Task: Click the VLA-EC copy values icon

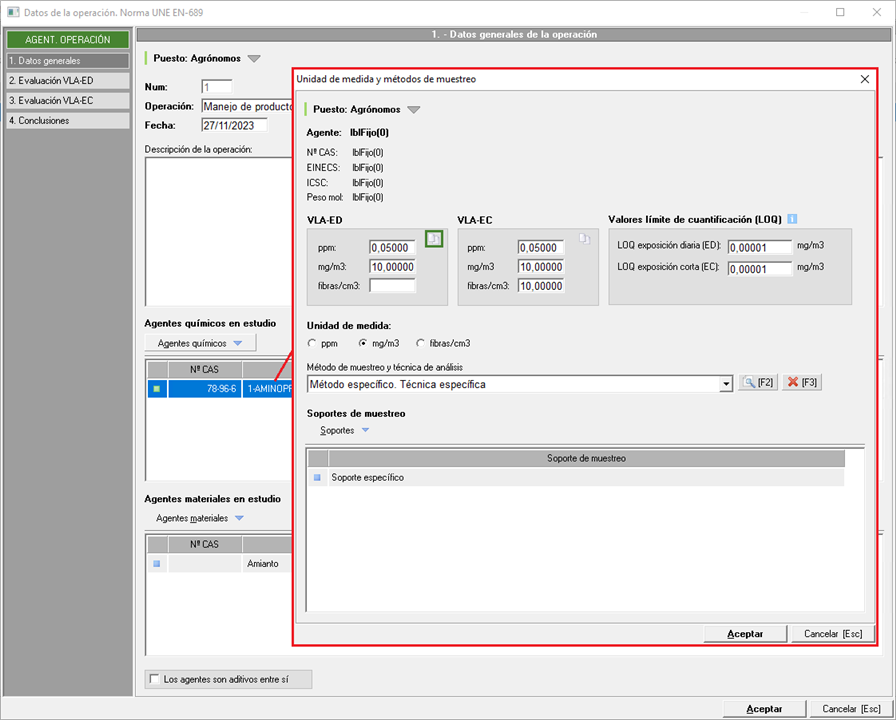Action: 584,239
